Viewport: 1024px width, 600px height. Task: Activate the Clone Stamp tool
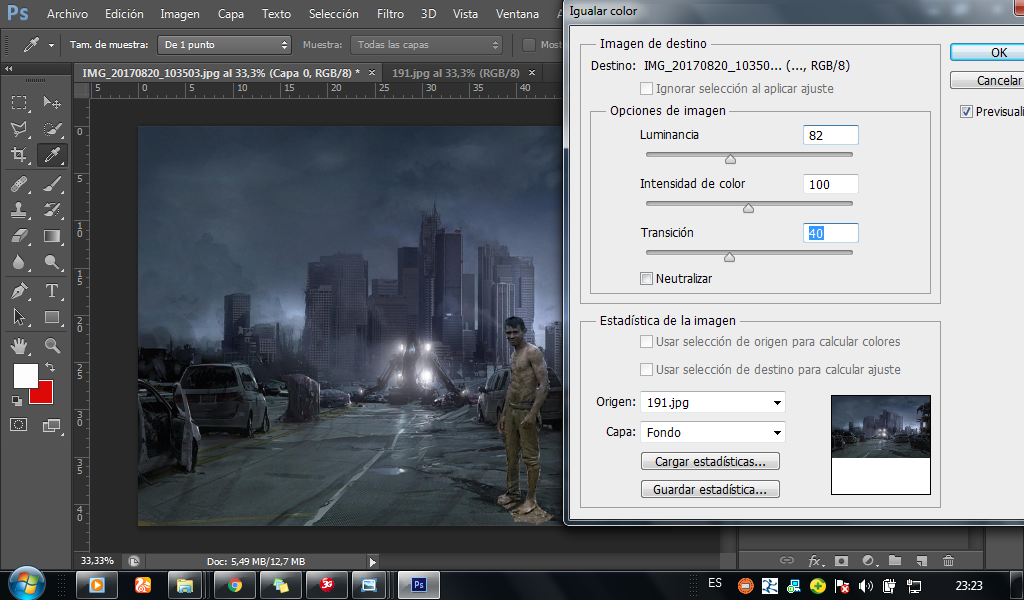click(19, 210)
